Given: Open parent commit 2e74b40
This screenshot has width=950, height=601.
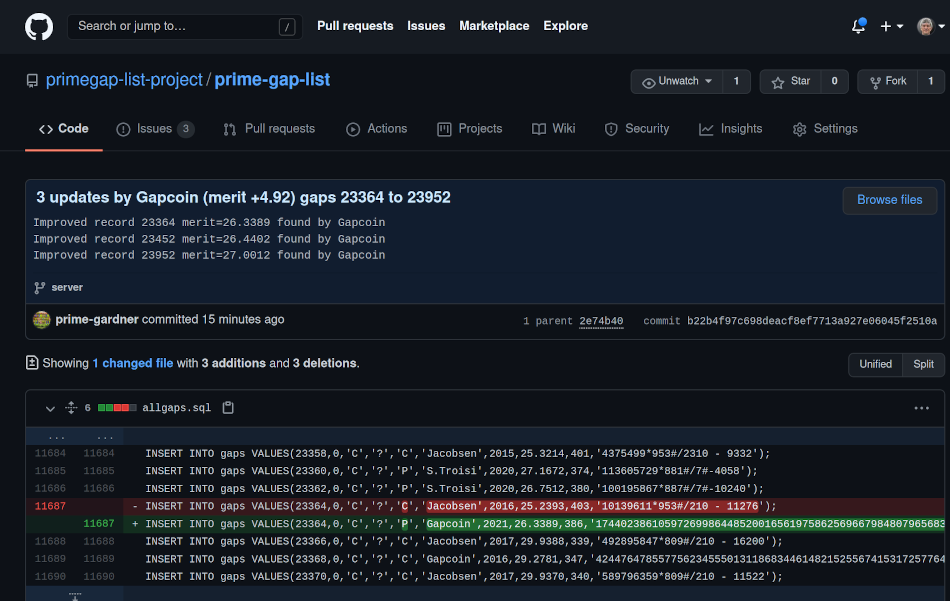Looking at the screenshot, I should click(601, 321).
